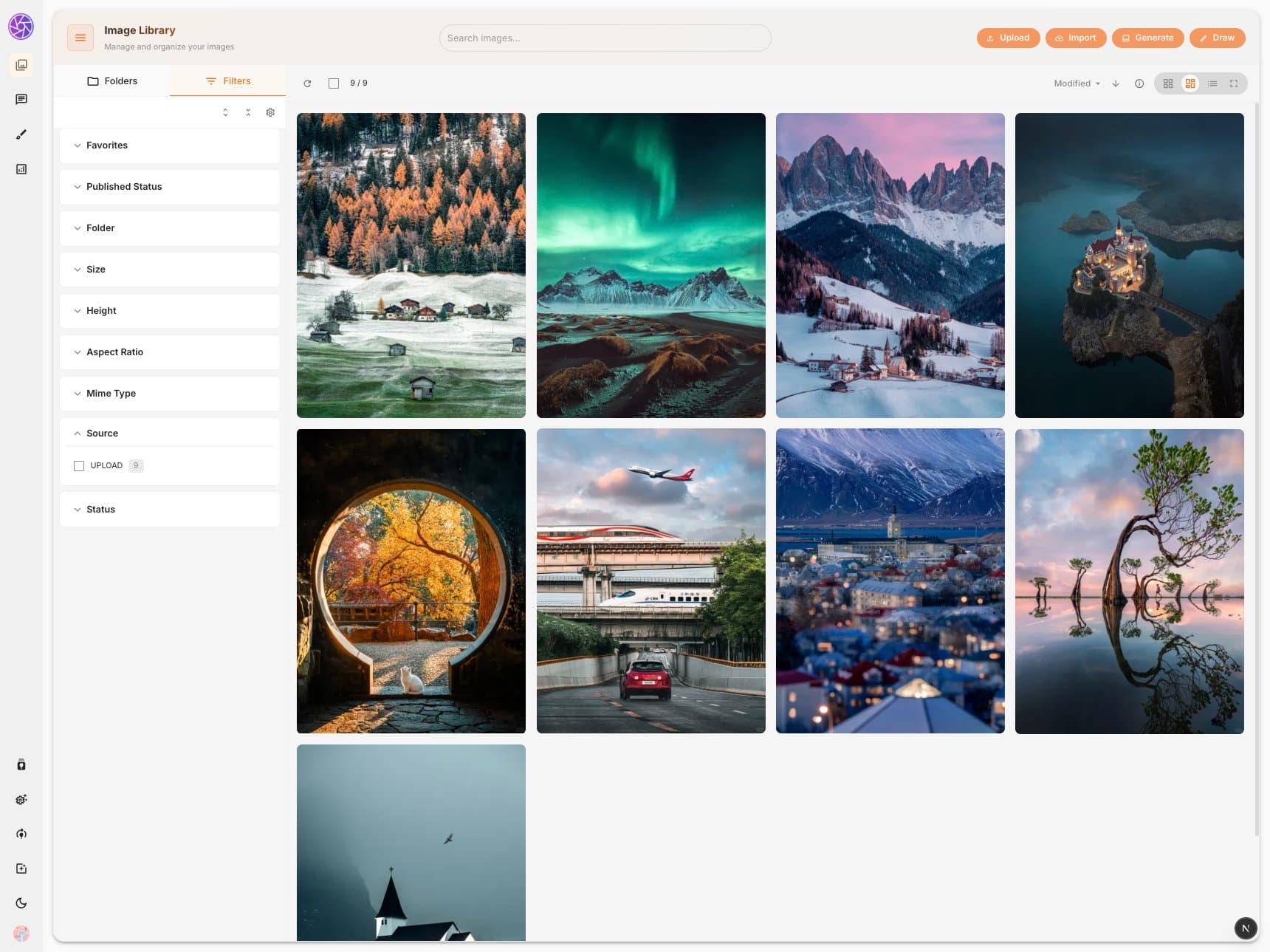This screenshot has height=952, width=1270.
Task: Click the sync upload icon in sidebar
Action: point(21,834)
